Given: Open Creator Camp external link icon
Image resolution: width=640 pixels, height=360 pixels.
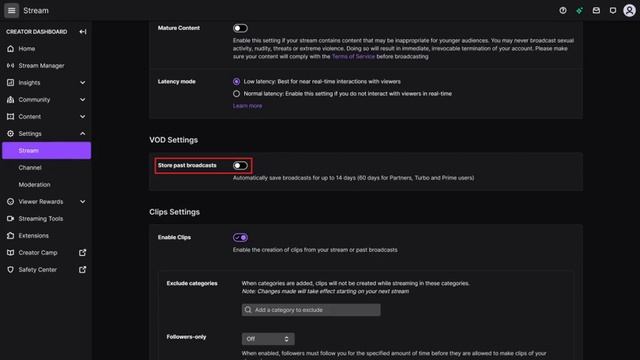Looking at the screenshot, I should (82, 253).
